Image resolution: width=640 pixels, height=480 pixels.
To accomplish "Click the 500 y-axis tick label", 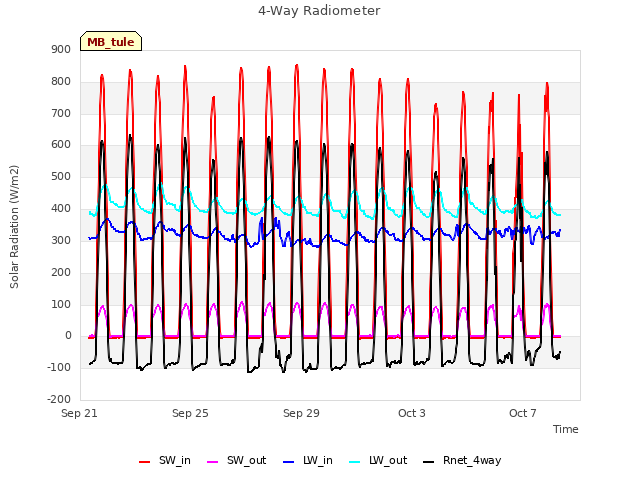I will click(61, 177).
